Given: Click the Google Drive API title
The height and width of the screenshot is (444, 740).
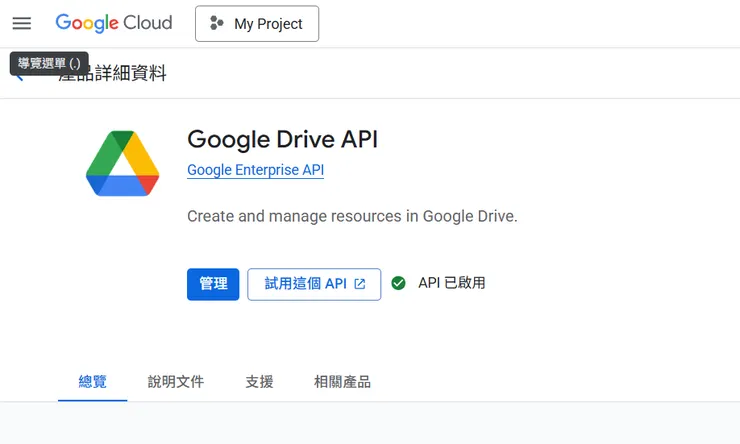Looking at the screenshot, I should [x=282, y=138].
